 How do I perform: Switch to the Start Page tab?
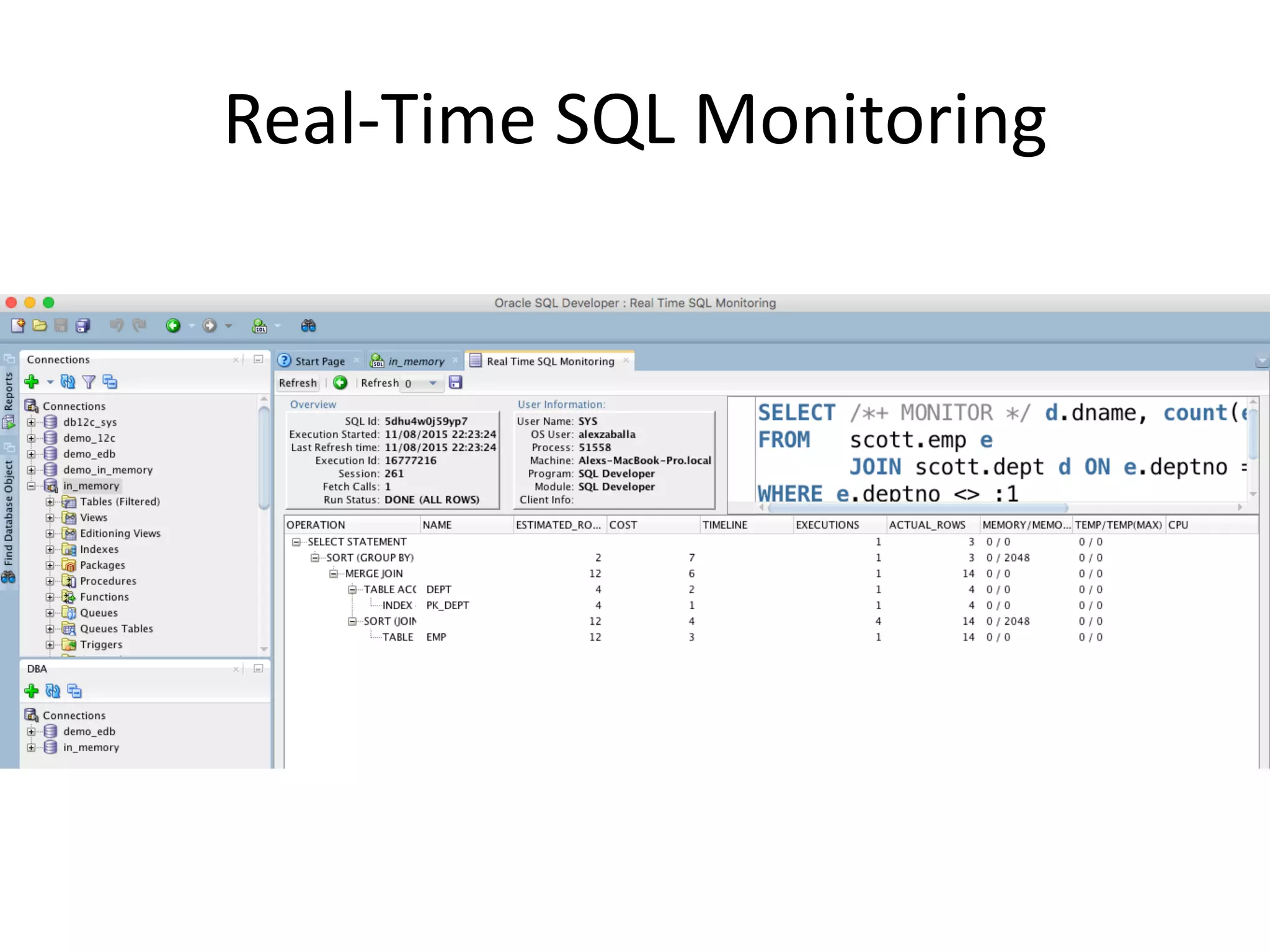pyautogui.click(x=319, y=361)
